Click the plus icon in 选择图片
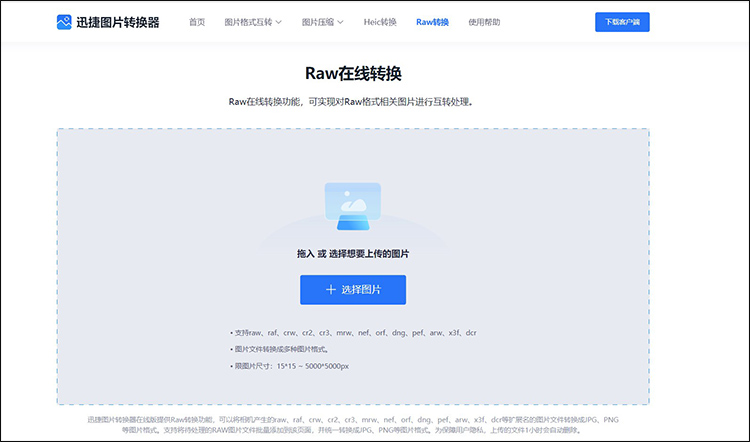This screenshot has width=750, height=442. pos(331,289)
